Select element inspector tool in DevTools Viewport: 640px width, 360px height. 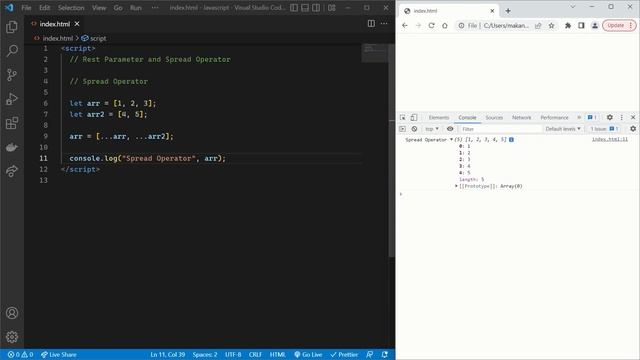(x=402, y=118)
